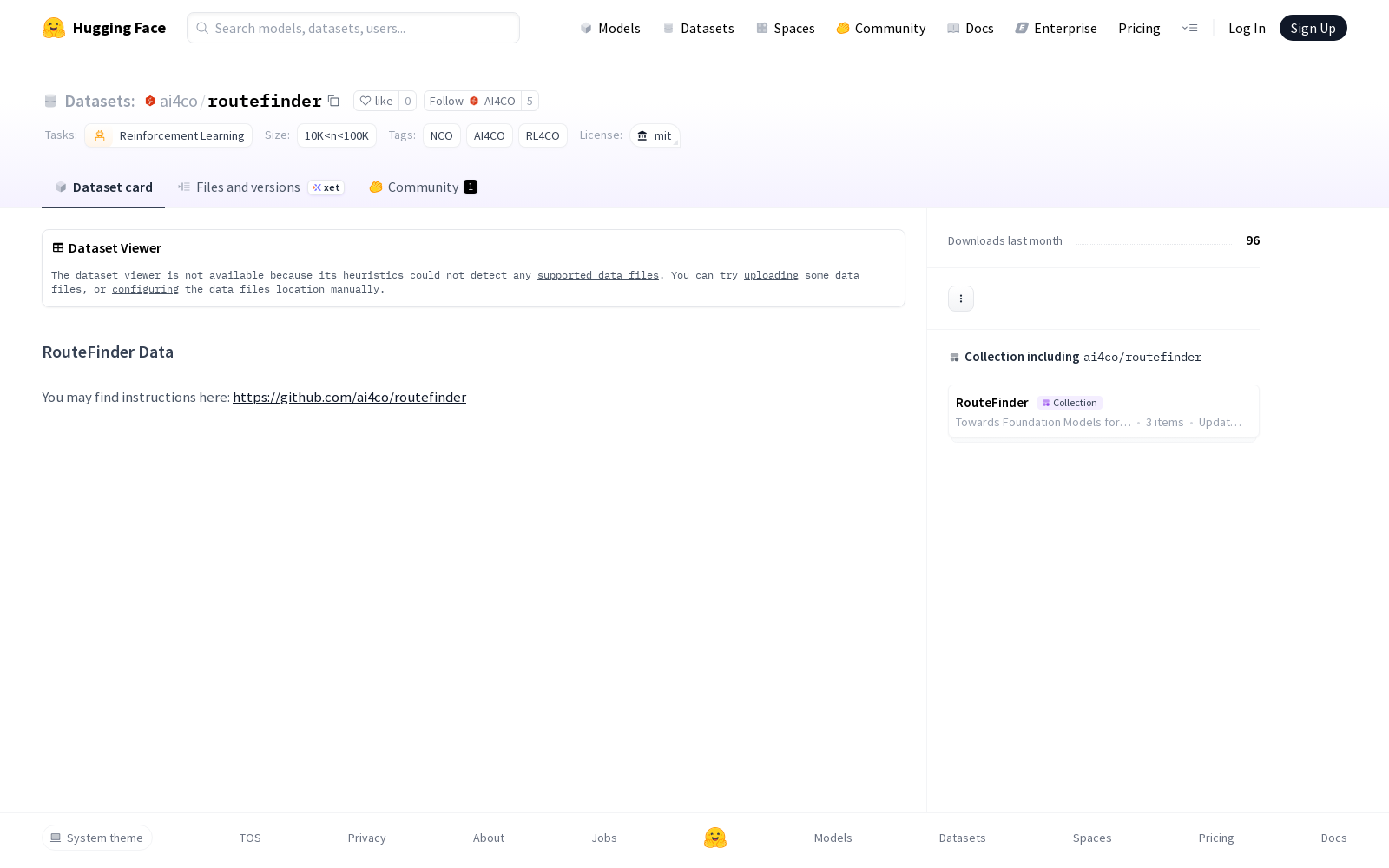Open Pricing footer link
1389x868 pixels.
pyautogui.click(x=1216, y=838)
